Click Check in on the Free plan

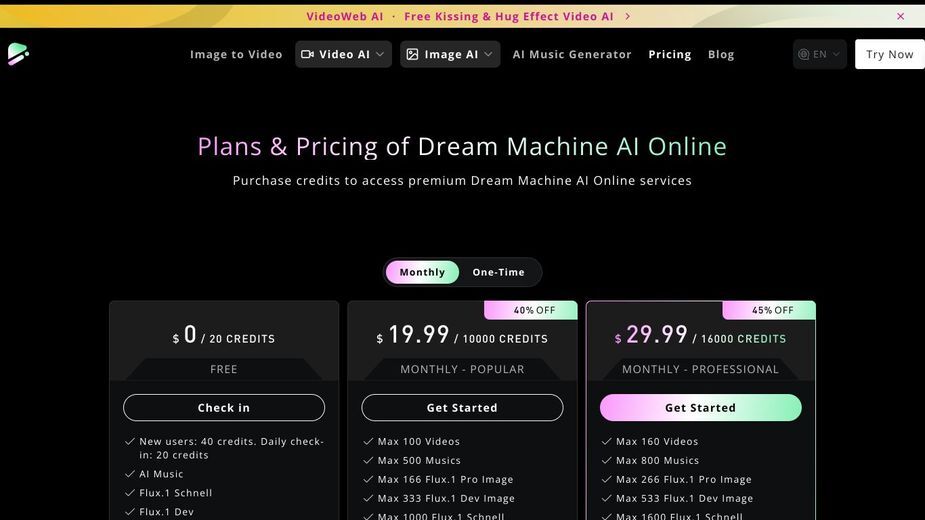point(224,408)
